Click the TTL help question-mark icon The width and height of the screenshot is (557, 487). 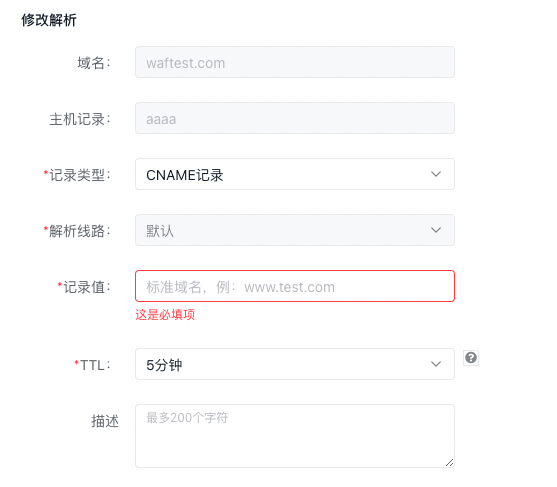[x=471, y=357]
